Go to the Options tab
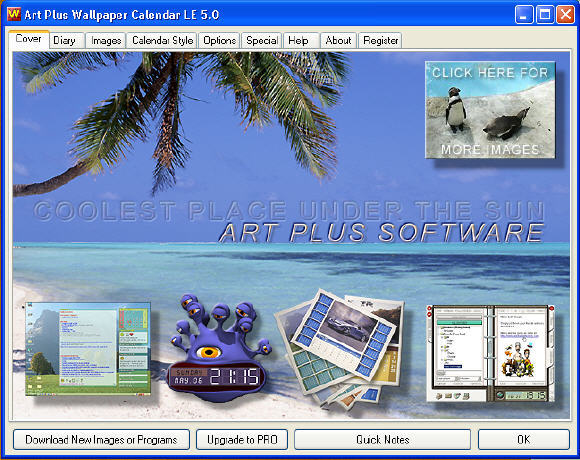580x460 pixels. [x=219, y=40]
